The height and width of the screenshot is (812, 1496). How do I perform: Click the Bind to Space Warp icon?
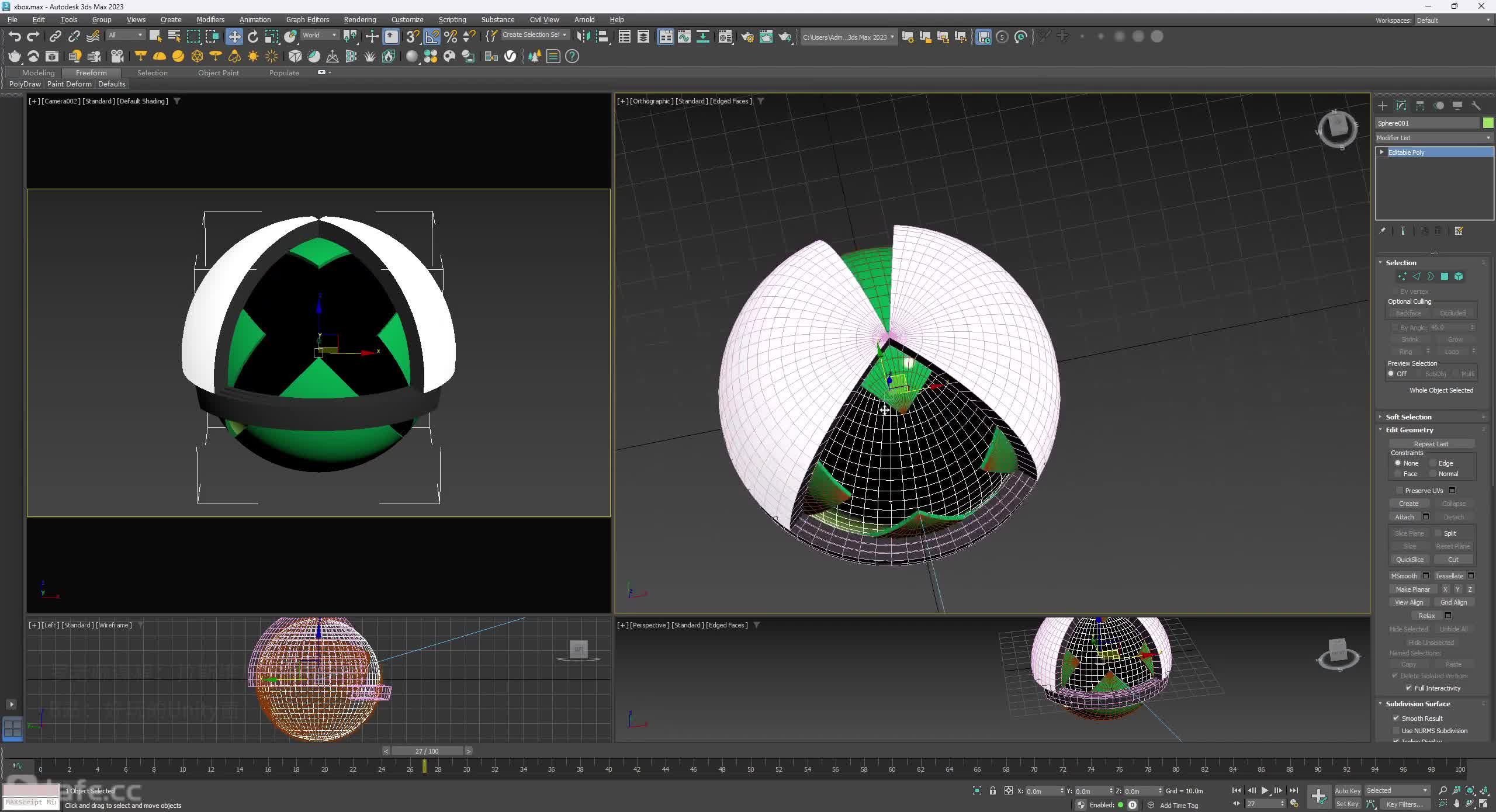click(x=93, y=37)
